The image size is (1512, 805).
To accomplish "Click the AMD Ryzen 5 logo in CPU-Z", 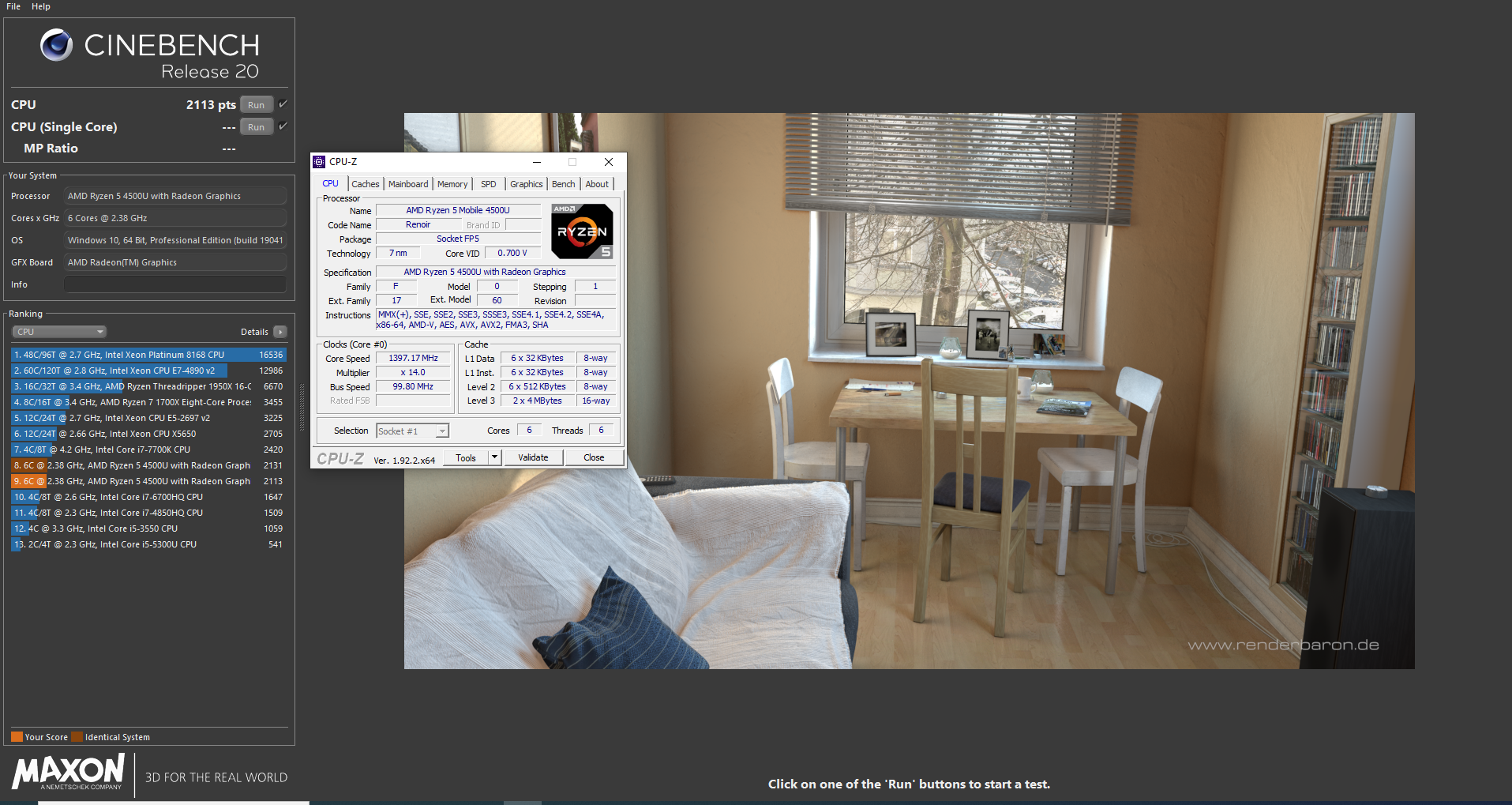I will [583, 231].
